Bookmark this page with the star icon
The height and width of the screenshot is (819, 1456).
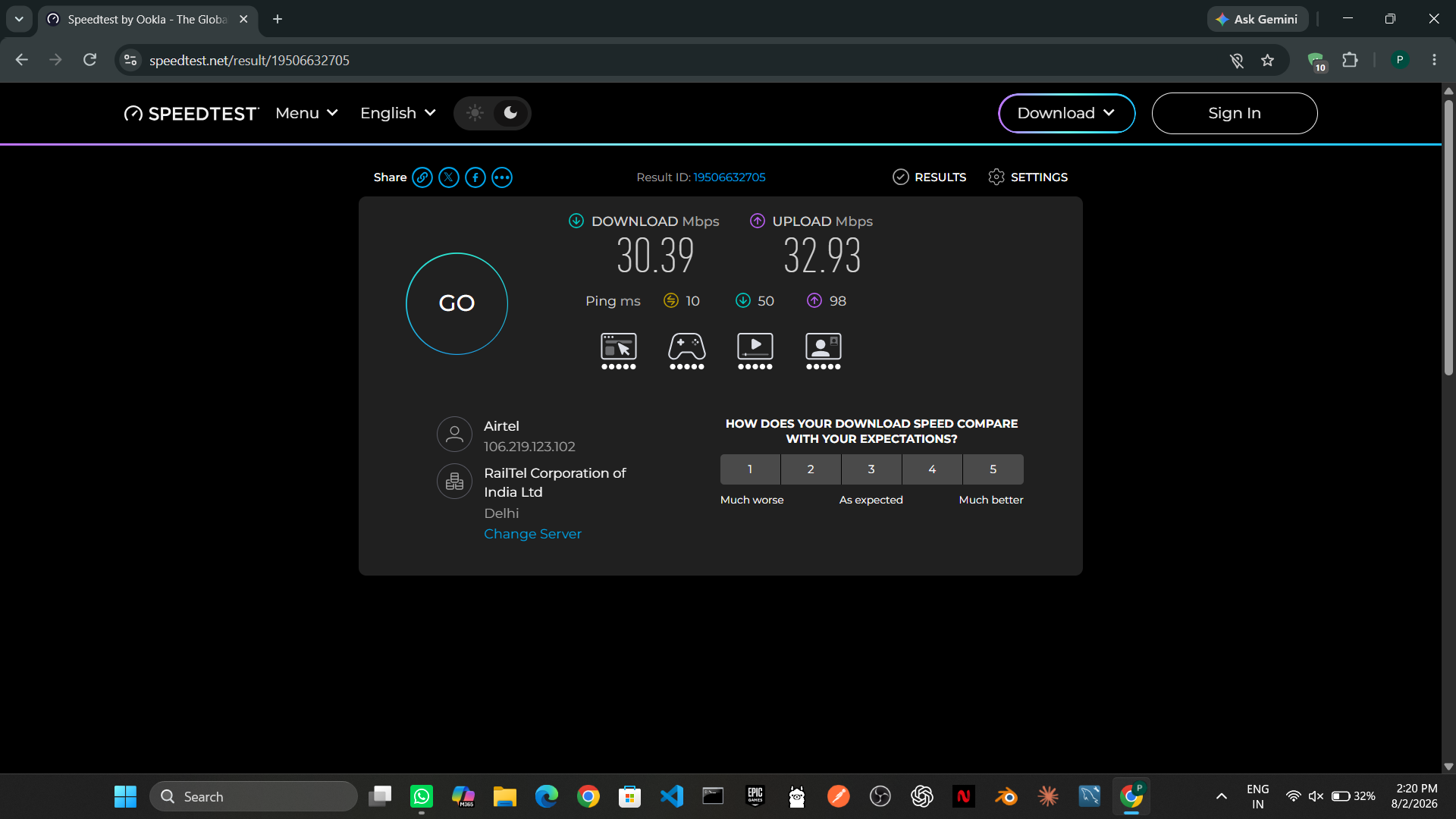(x=1267, y=61)
